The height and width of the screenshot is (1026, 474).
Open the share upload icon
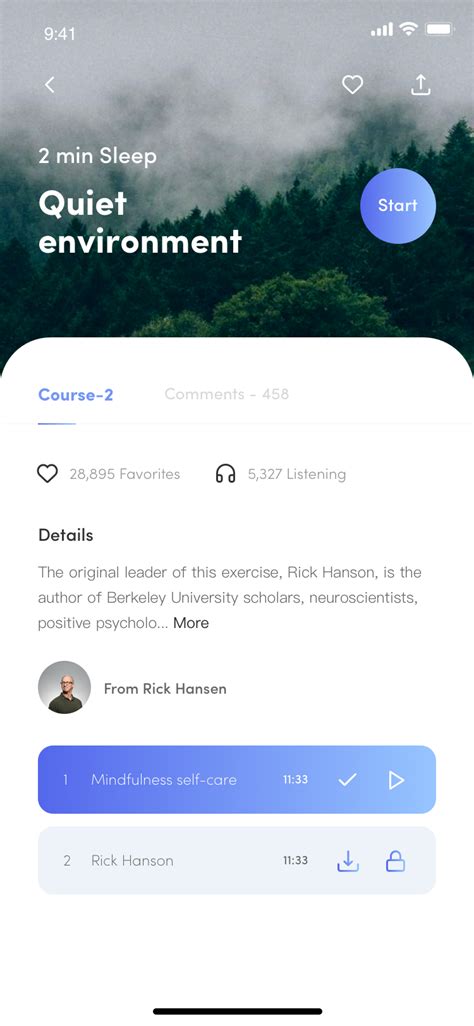(x=421, y=84)
